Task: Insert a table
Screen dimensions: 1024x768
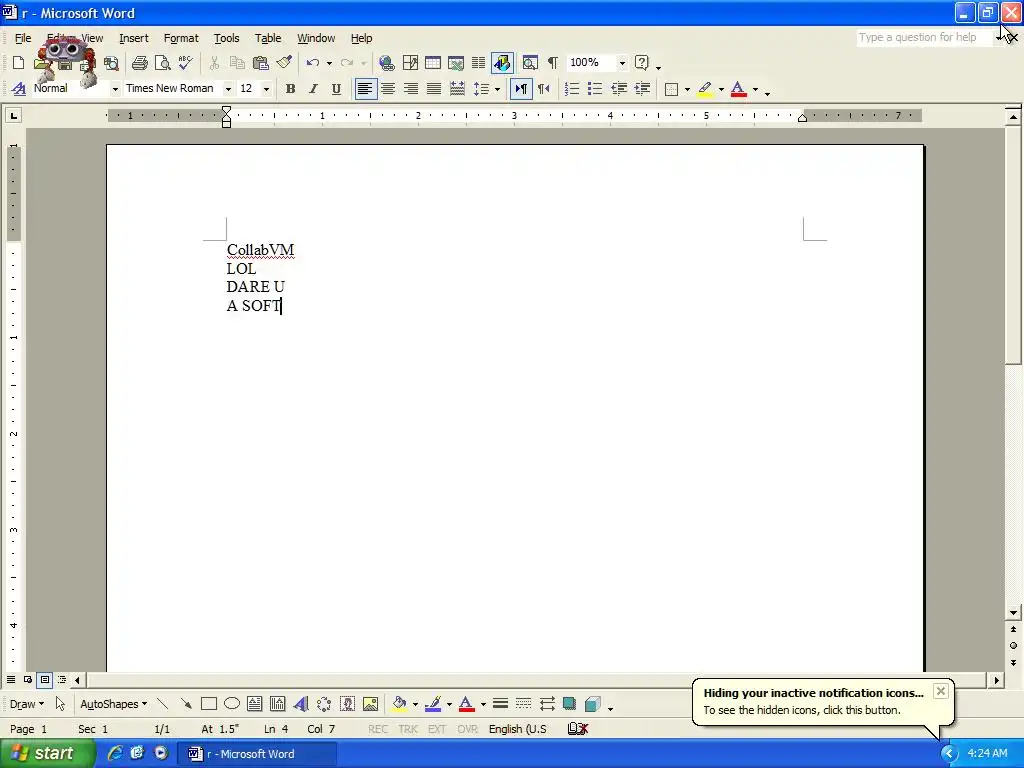Action: (x=433, y=63)
